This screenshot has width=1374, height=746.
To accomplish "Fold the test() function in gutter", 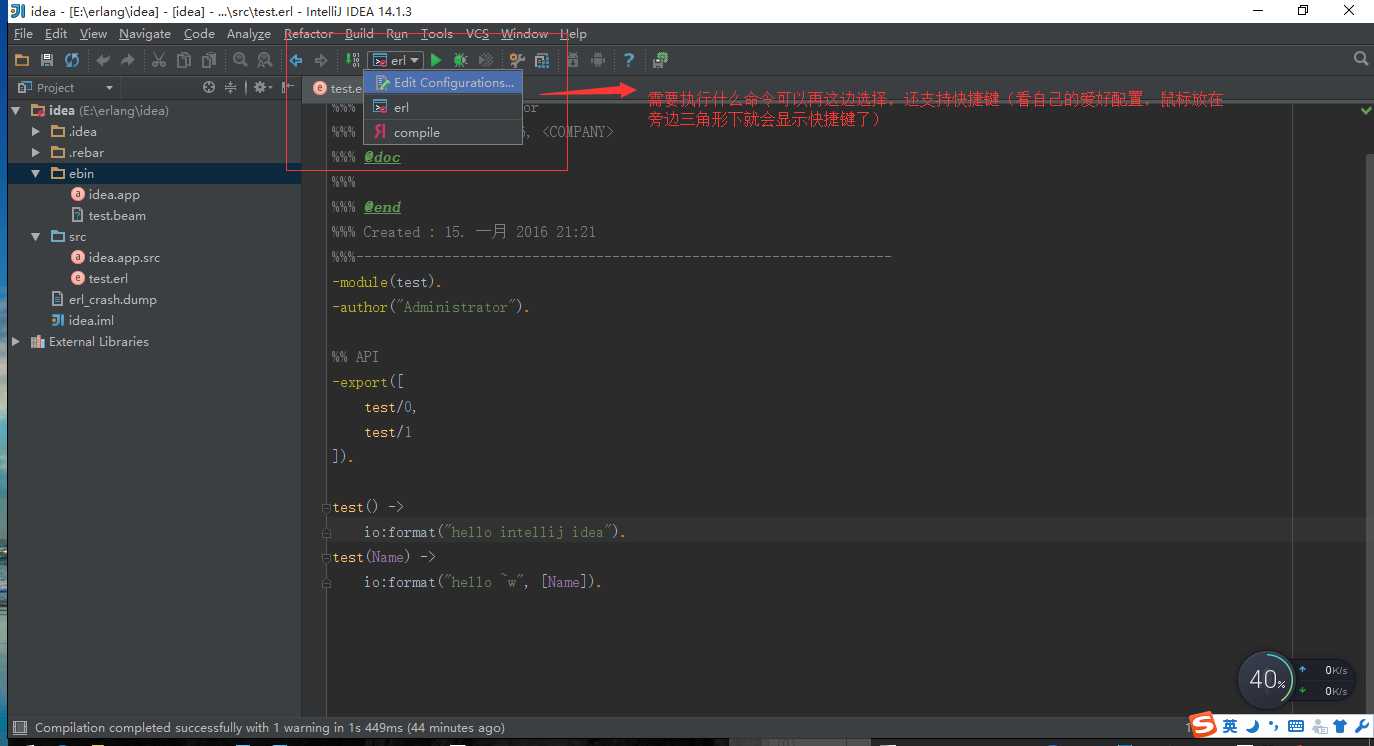I will tap(327, 508).
